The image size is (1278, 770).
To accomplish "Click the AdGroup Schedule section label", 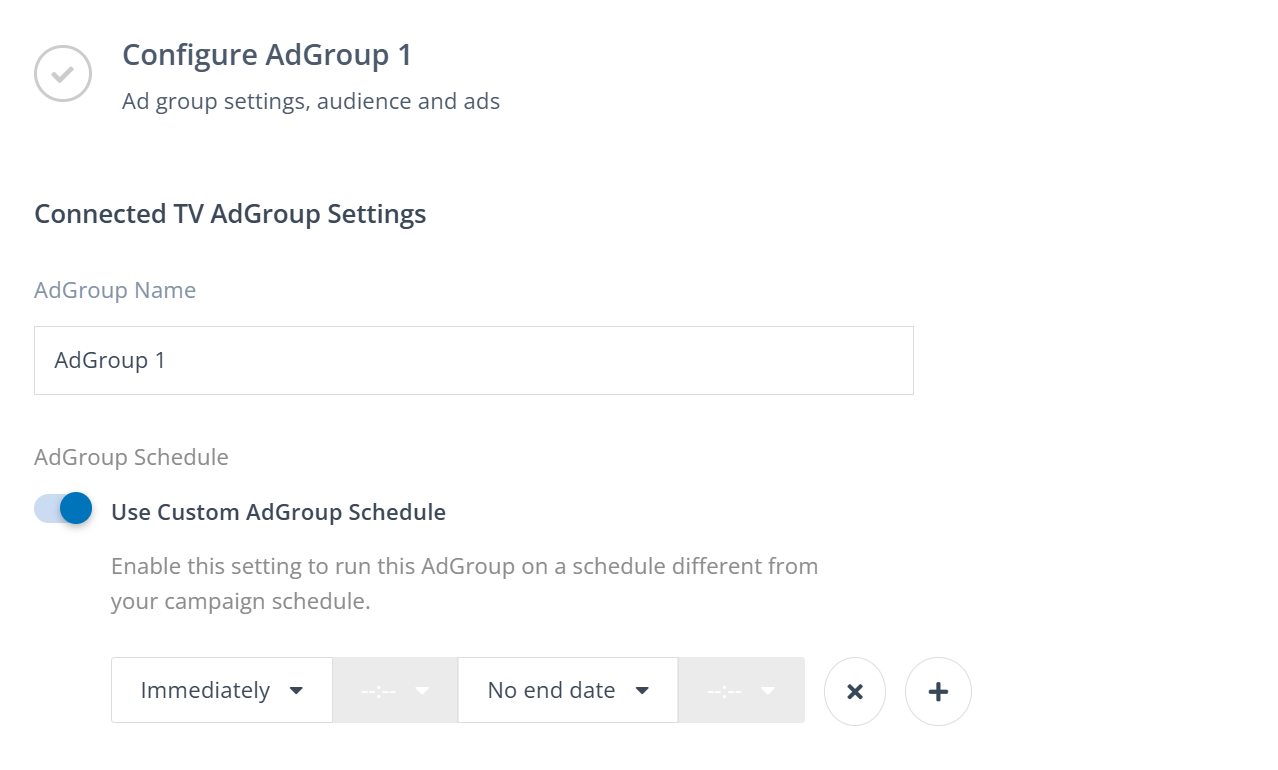I will click(131, 457).
